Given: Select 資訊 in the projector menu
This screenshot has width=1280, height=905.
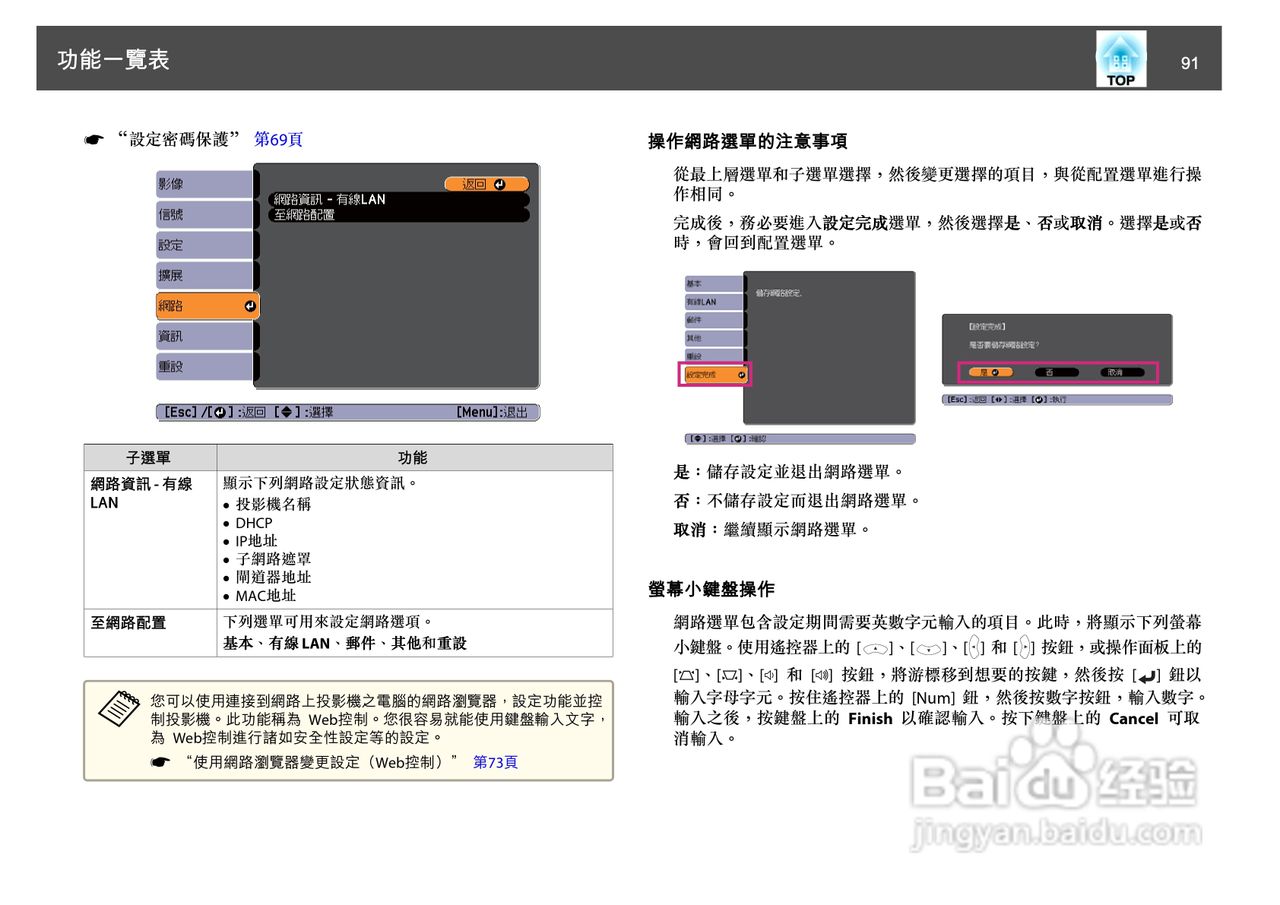Looking at the screenshot, I should [205, 336].
